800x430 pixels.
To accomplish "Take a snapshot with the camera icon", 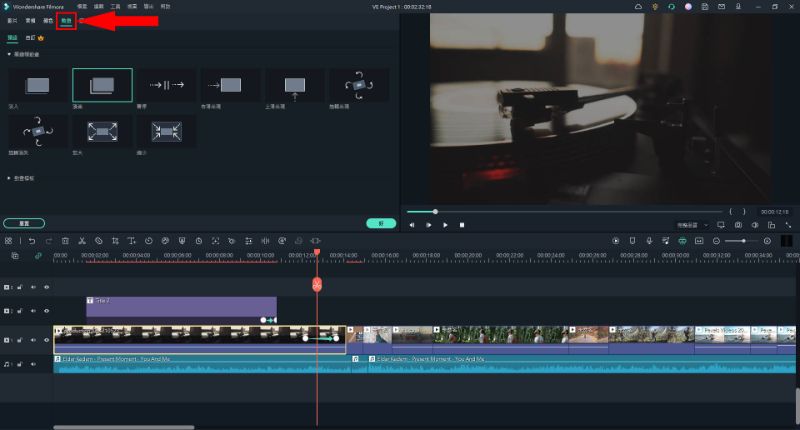I will [x=738, y=225].
